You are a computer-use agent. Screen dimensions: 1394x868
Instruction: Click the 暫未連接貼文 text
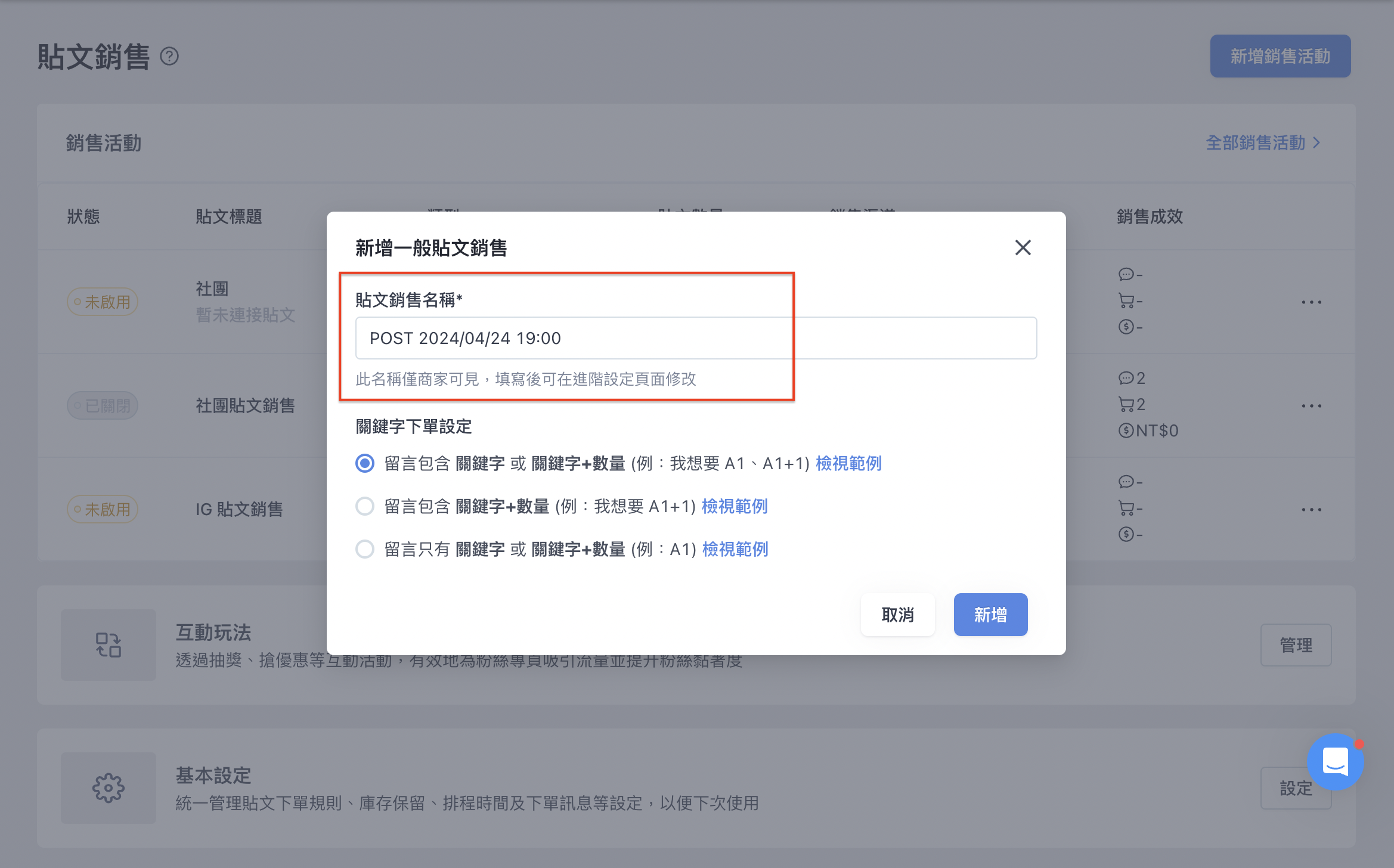pyautogui.click(x=246, y=315)
